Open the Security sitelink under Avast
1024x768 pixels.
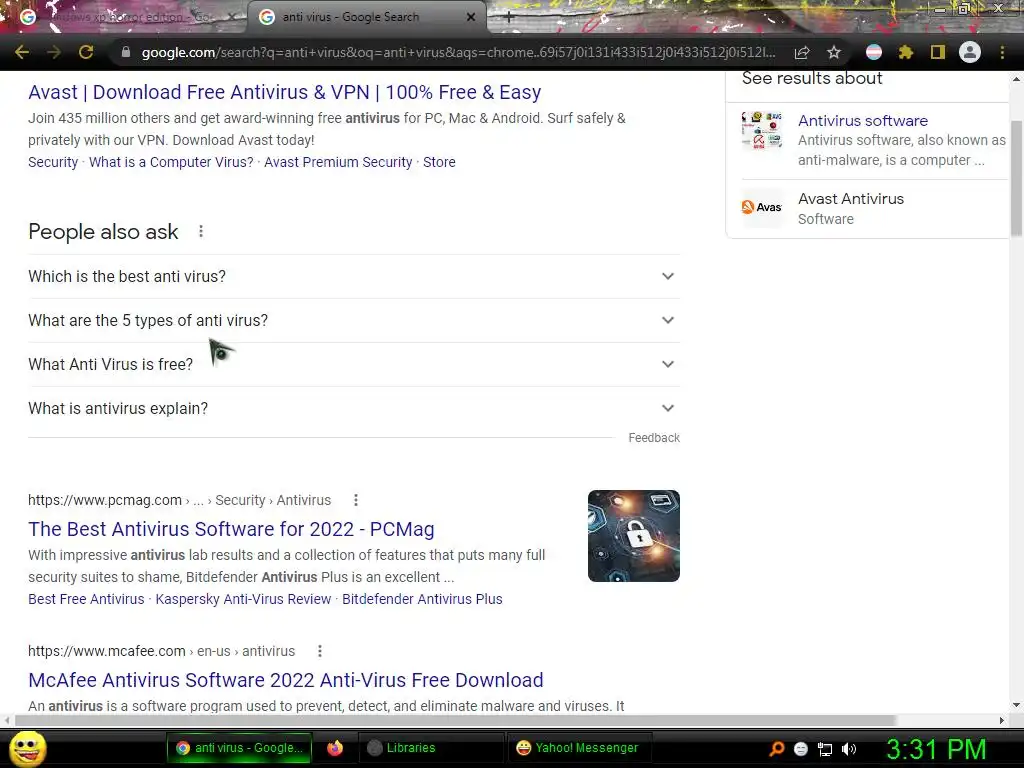coord(53,162)
